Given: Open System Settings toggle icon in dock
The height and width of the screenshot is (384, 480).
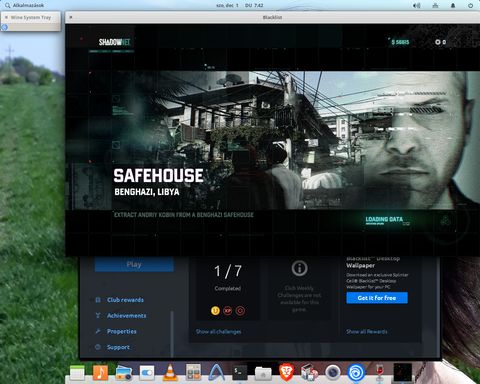Looking at the screenshot, I should (147, 373).
